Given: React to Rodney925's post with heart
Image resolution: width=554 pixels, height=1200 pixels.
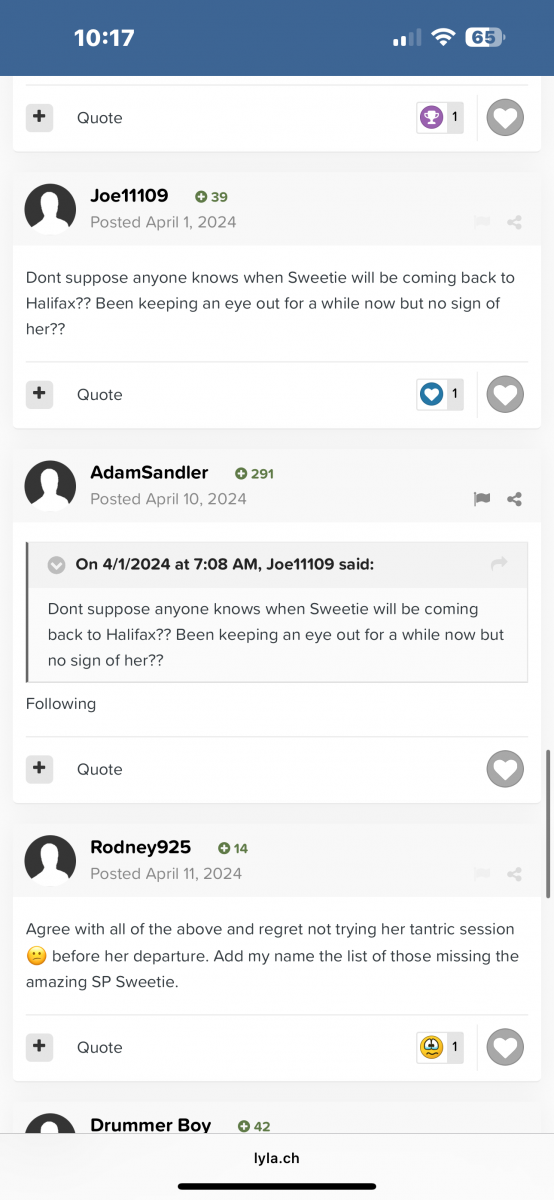Looking at the screenshot, I should (x=505, y=1047).
